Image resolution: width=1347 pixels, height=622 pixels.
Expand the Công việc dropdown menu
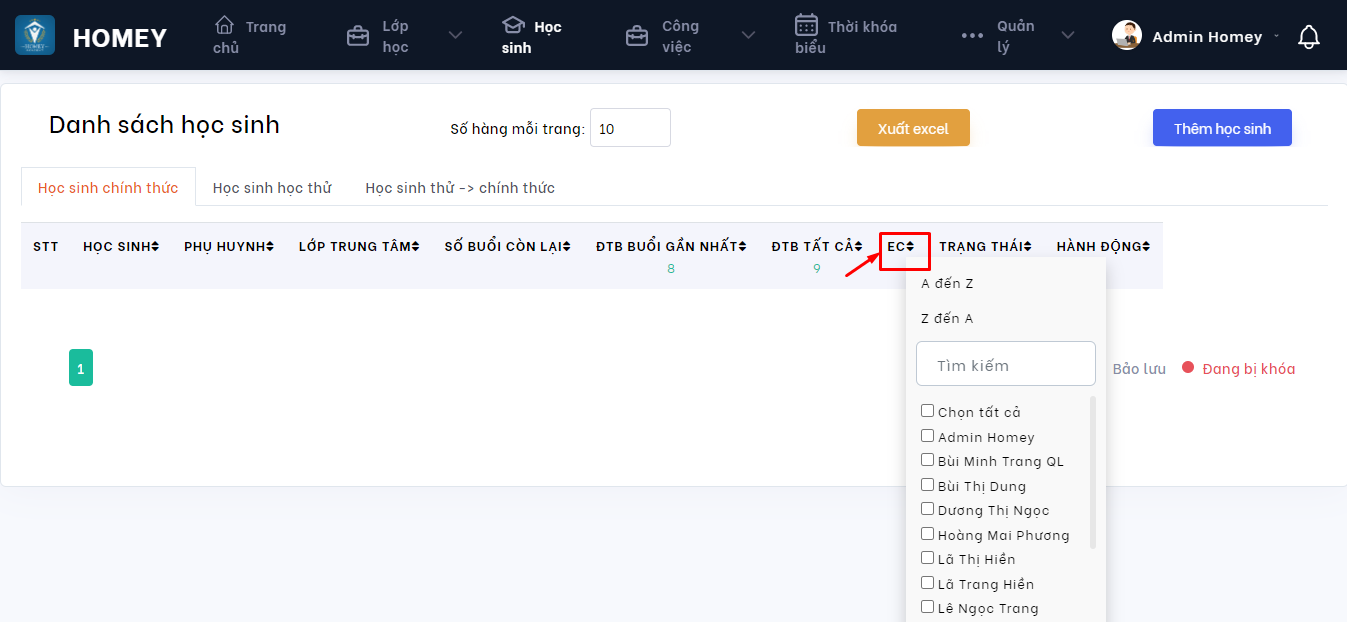coord(748,36)
